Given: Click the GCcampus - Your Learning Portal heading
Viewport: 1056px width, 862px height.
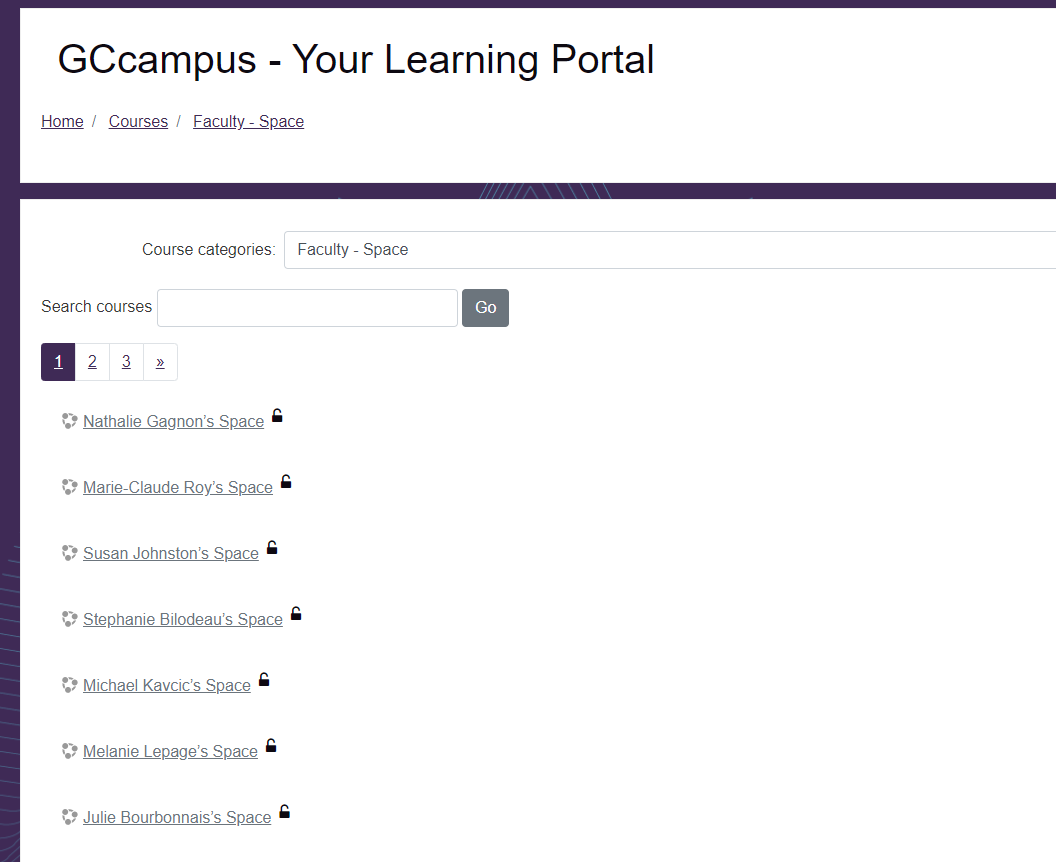Looking at the screenshot, I should tap(356, 59).
